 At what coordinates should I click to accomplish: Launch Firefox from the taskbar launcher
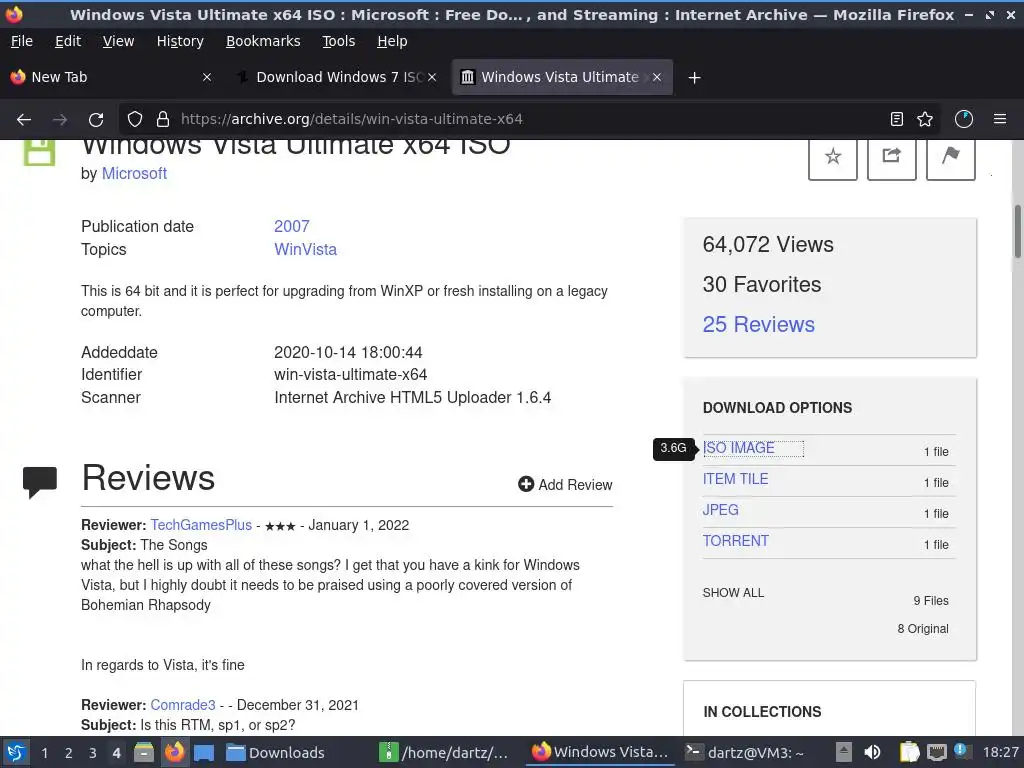coord(174,752)
